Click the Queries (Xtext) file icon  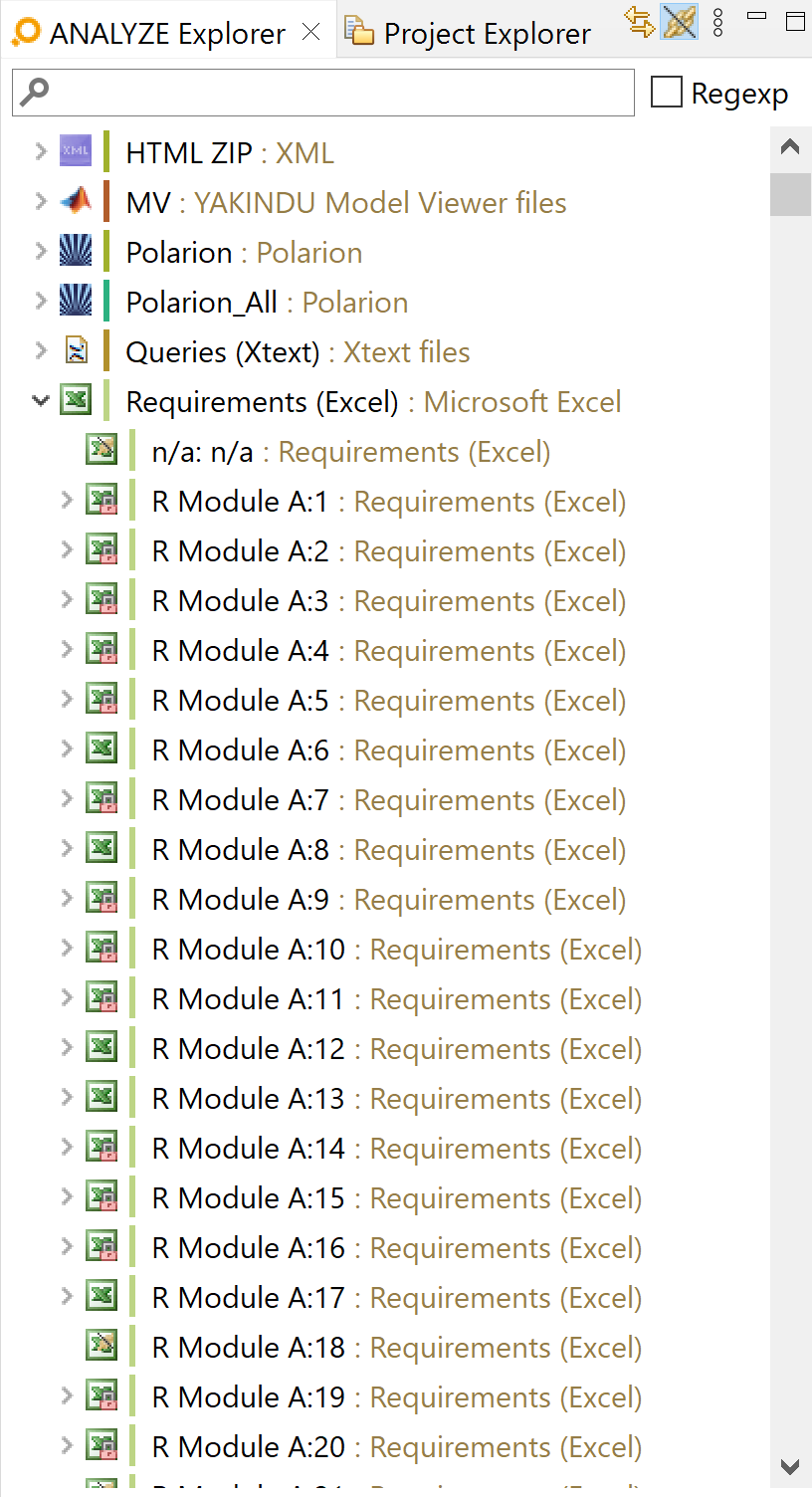pos(76,350)
